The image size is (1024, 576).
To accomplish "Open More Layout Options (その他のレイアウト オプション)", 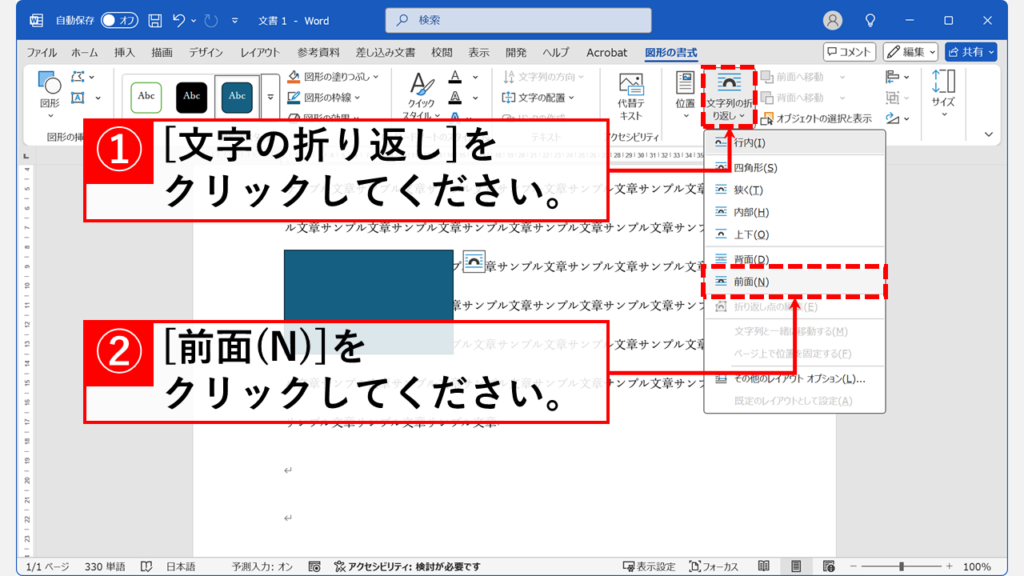I will (794, 379).
